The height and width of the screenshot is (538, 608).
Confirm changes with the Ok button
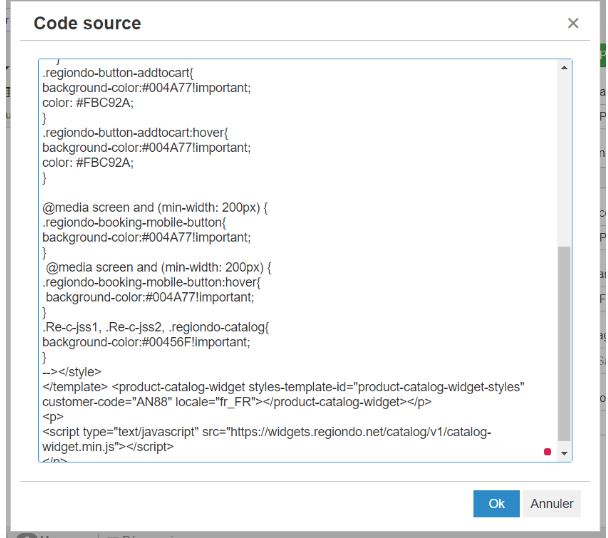point(496,503)
